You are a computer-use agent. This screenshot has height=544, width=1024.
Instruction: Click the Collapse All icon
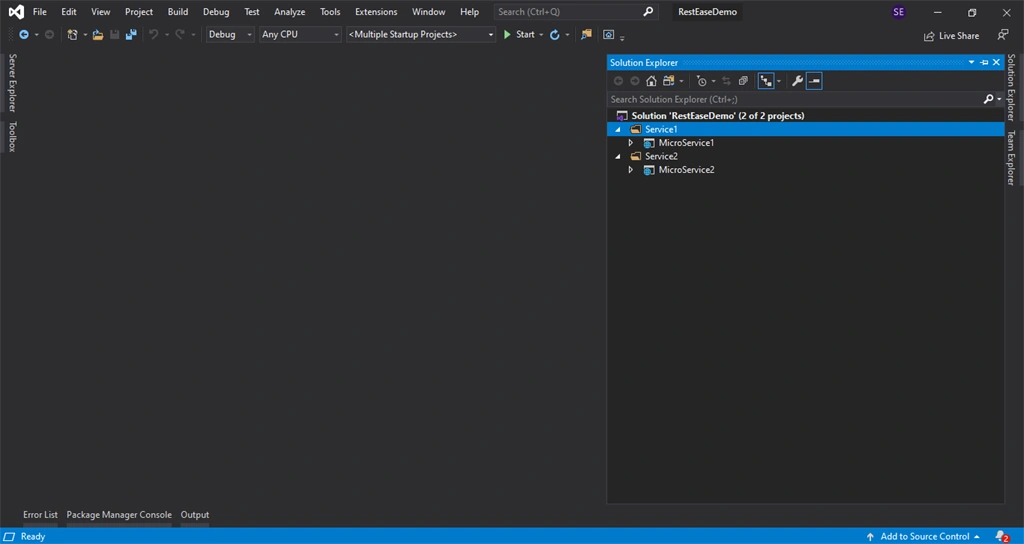click(743, 81)
